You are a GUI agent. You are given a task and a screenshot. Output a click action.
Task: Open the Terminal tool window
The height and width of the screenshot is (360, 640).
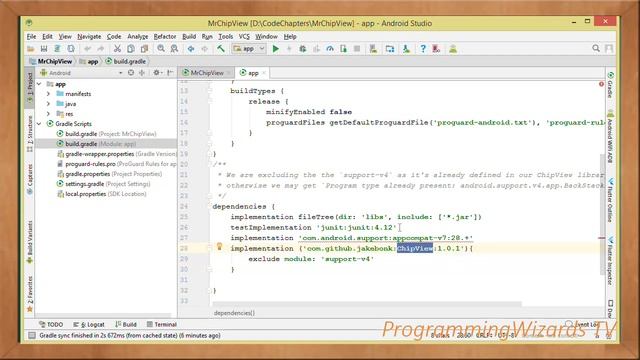point(162,324)
